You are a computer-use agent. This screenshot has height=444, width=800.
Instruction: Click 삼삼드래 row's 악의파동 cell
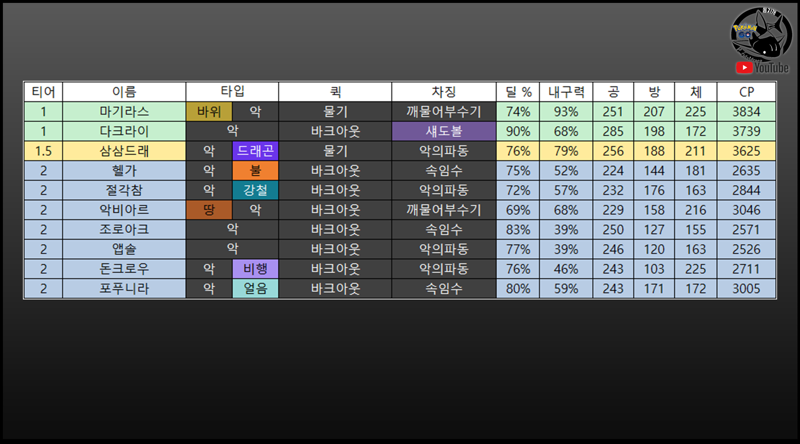coord(444,151)
